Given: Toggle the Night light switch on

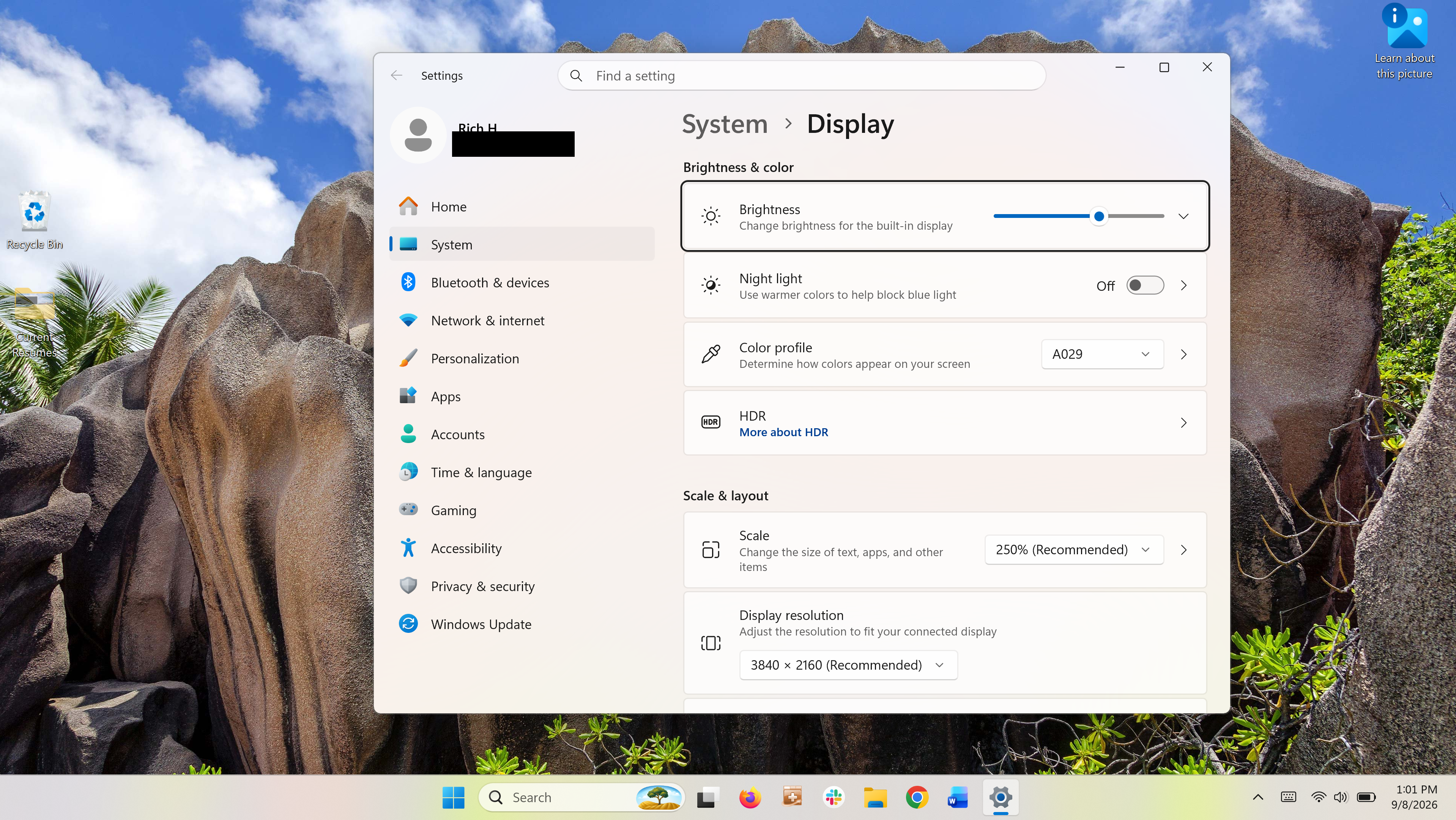Looking at the screenshot, I should (x=1144, y=285).
